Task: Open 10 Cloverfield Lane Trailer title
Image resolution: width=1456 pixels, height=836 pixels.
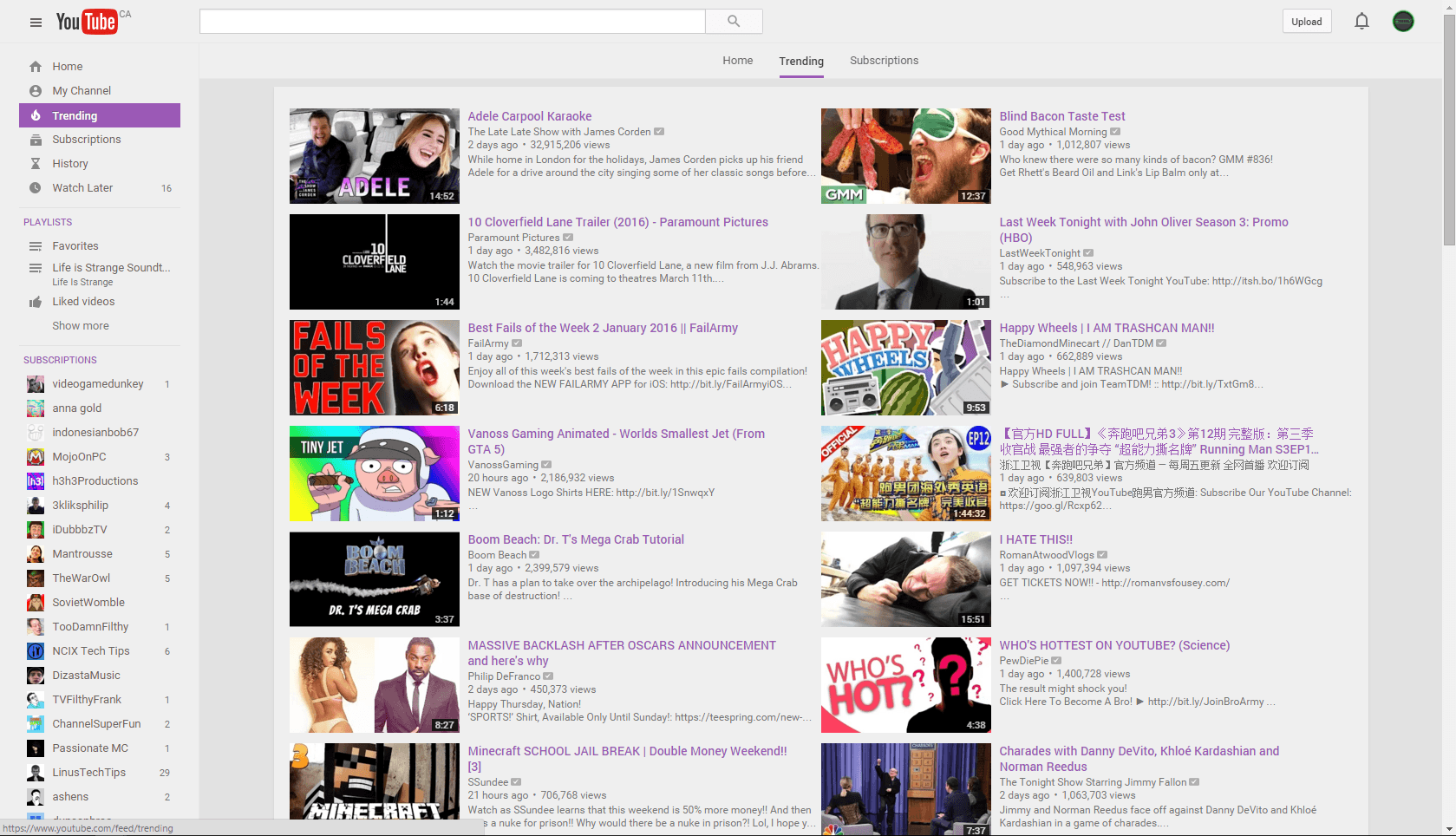Action: point(618,222)
